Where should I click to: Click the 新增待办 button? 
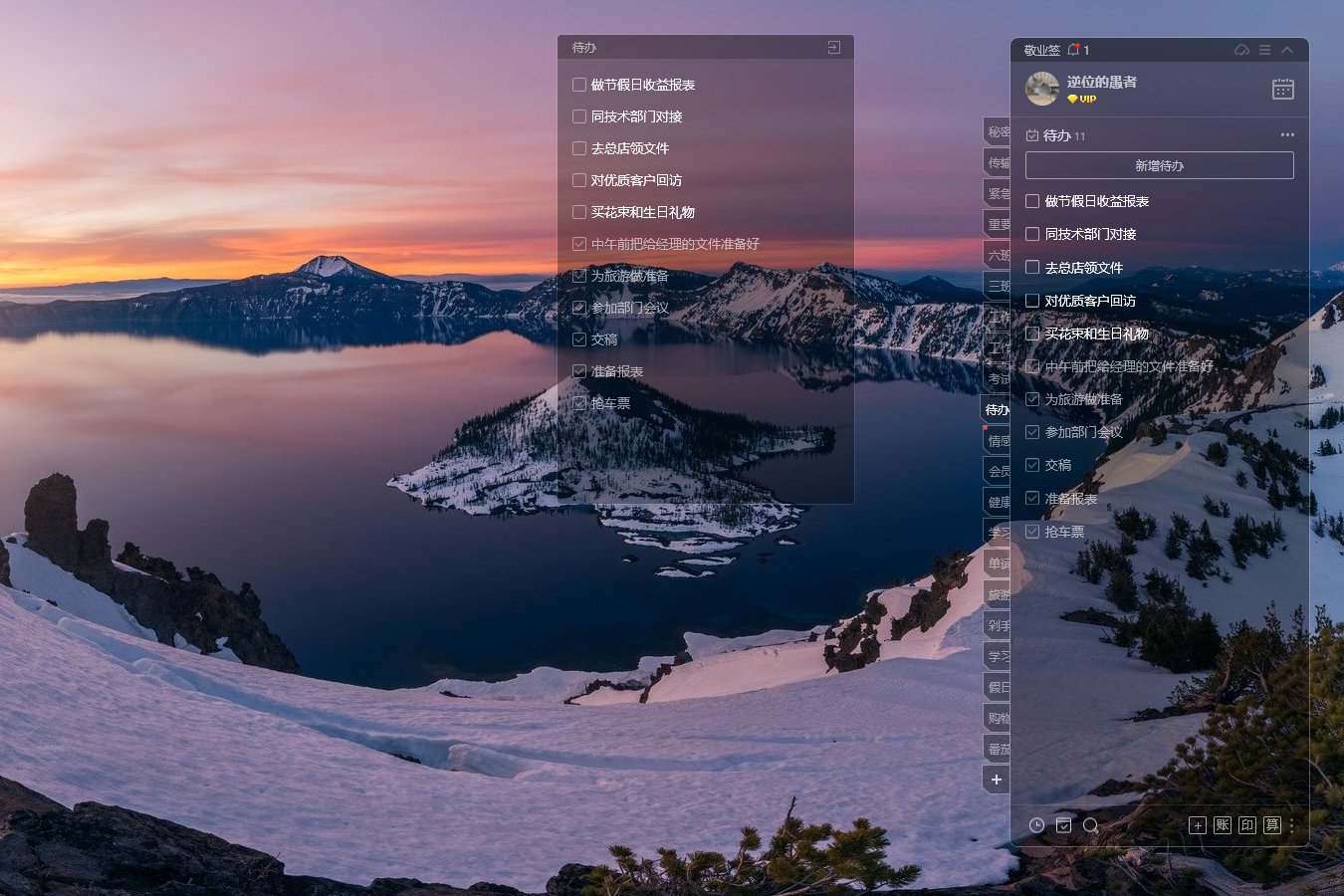pyautogui.click(x=1159, y=165)
